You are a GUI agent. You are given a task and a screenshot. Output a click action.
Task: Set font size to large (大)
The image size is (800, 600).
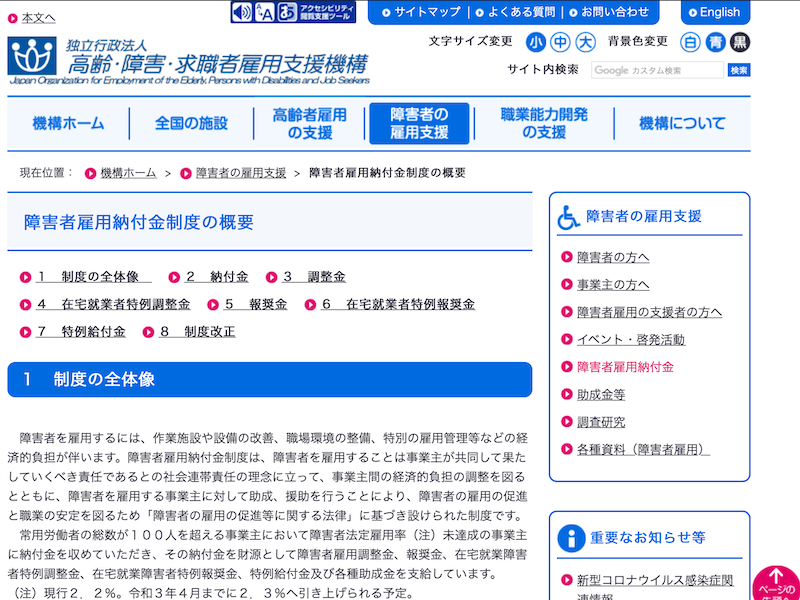(x=586, y=42)
